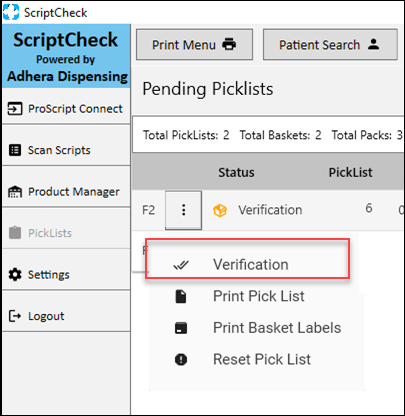
Task: Click the ScriptCheck logo icon in title bar
Action: click(11, 12)
